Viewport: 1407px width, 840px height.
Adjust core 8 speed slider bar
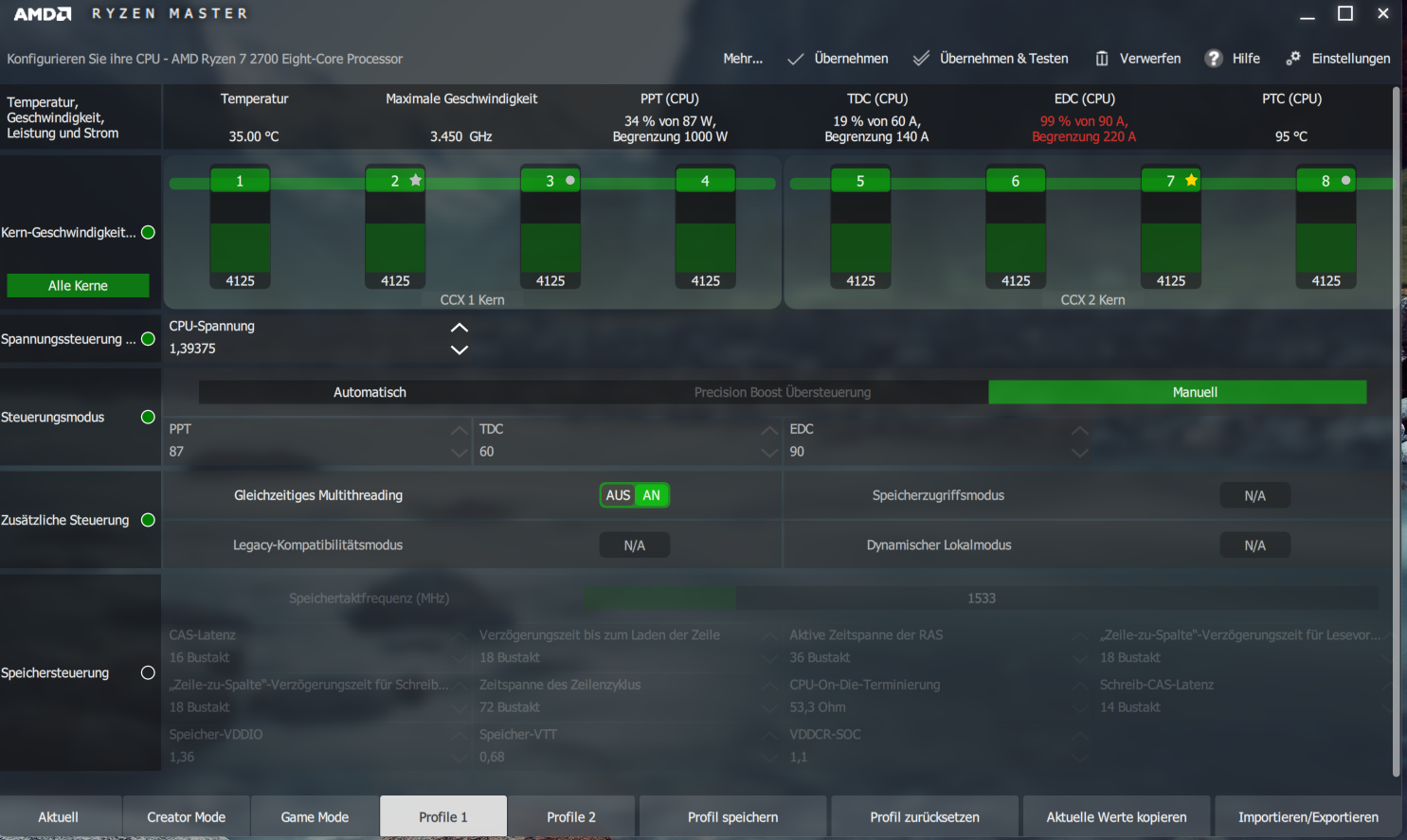click(1326, 233)
